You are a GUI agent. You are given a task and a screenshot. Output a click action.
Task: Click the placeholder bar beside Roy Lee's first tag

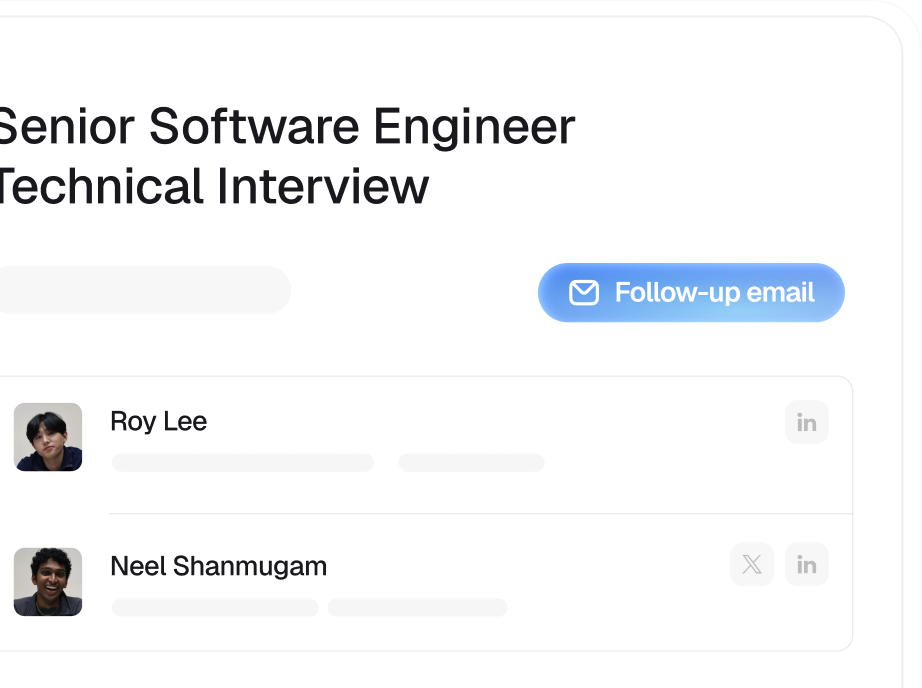471,463
